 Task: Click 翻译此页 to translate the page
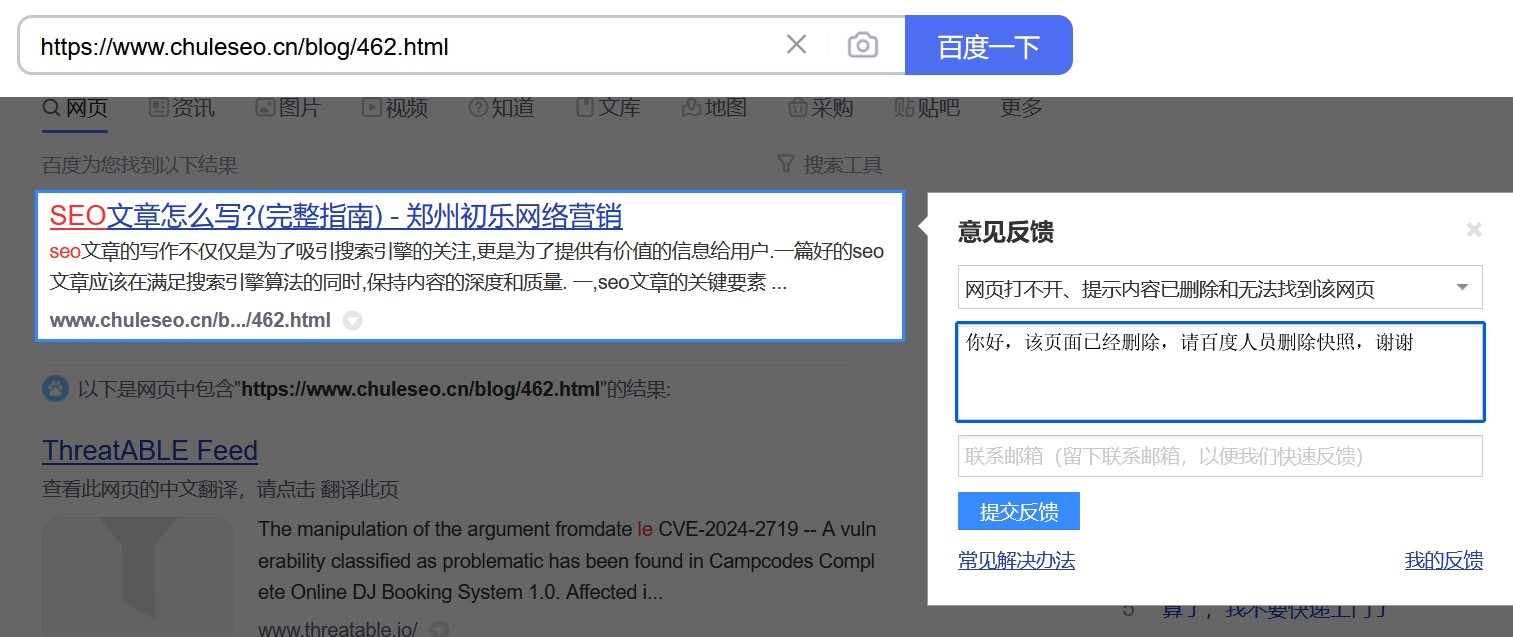coord(359,490)
